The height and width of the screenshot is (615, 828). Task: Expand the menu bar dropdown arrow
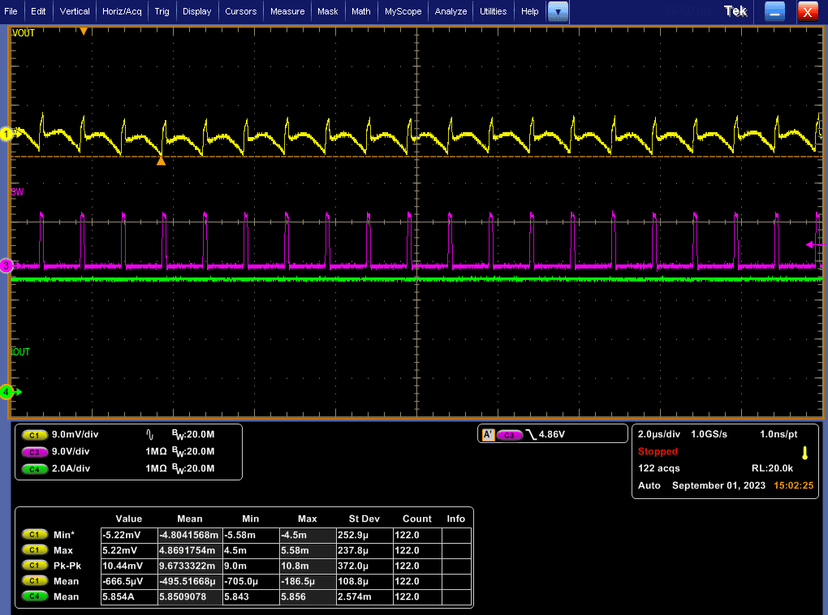(x=558, y=11)
